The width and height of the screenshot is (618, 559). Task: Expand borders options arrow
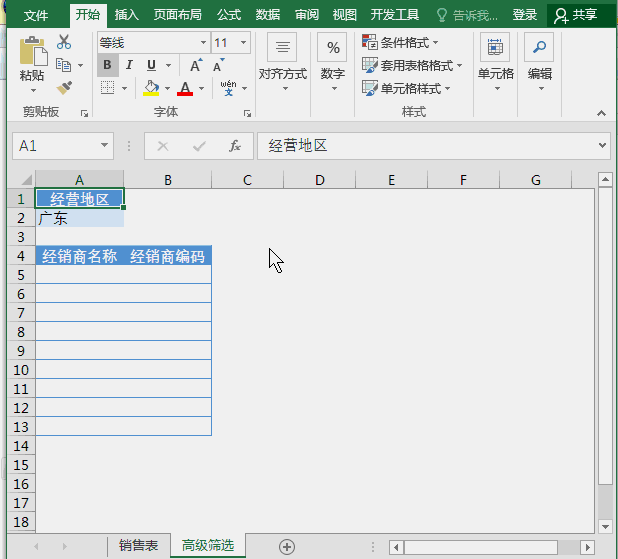125,88
